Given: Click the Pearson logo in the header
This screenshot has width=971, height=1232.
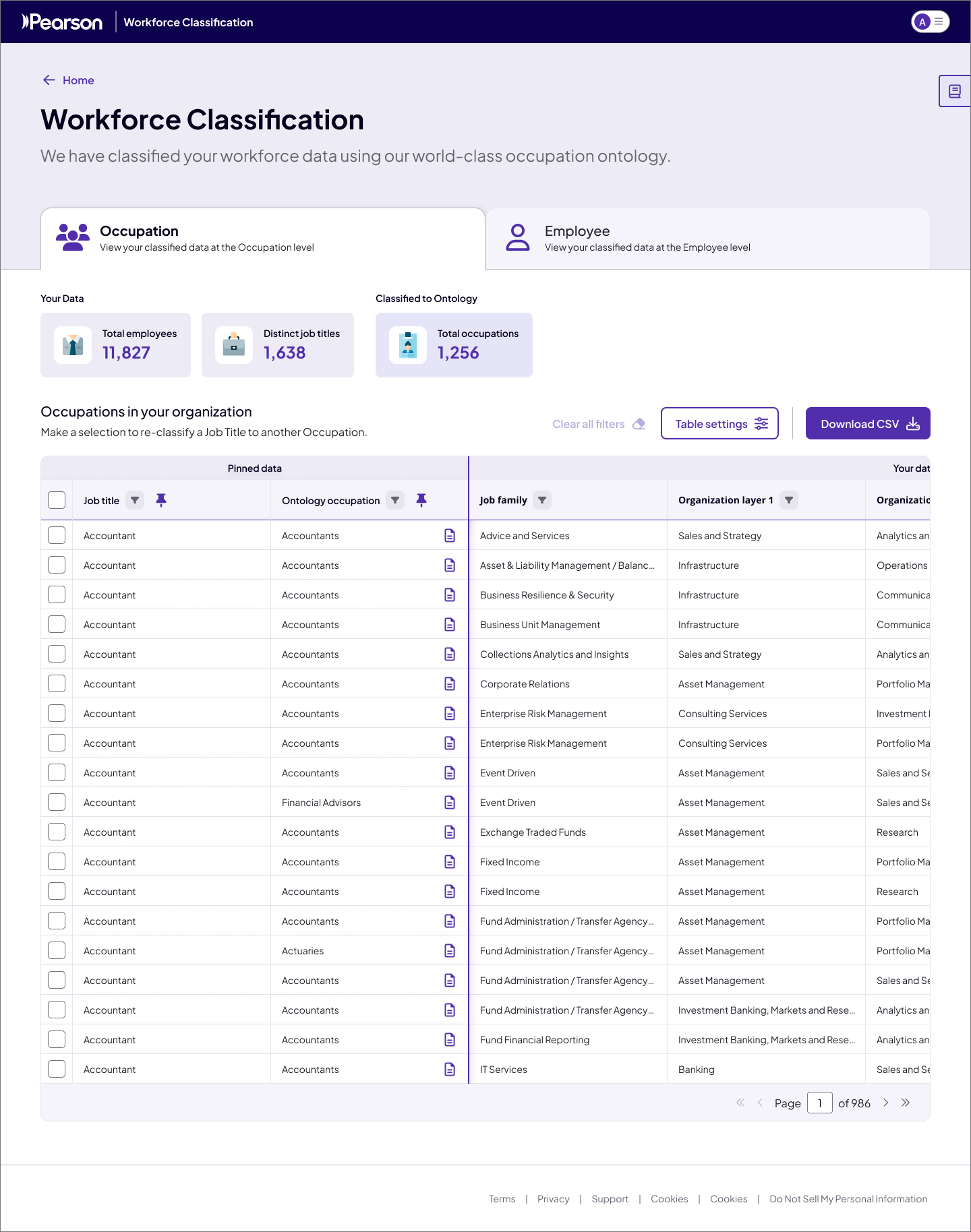Looking at the screenshot, I should pyautogui.click(x=62, y=22).
